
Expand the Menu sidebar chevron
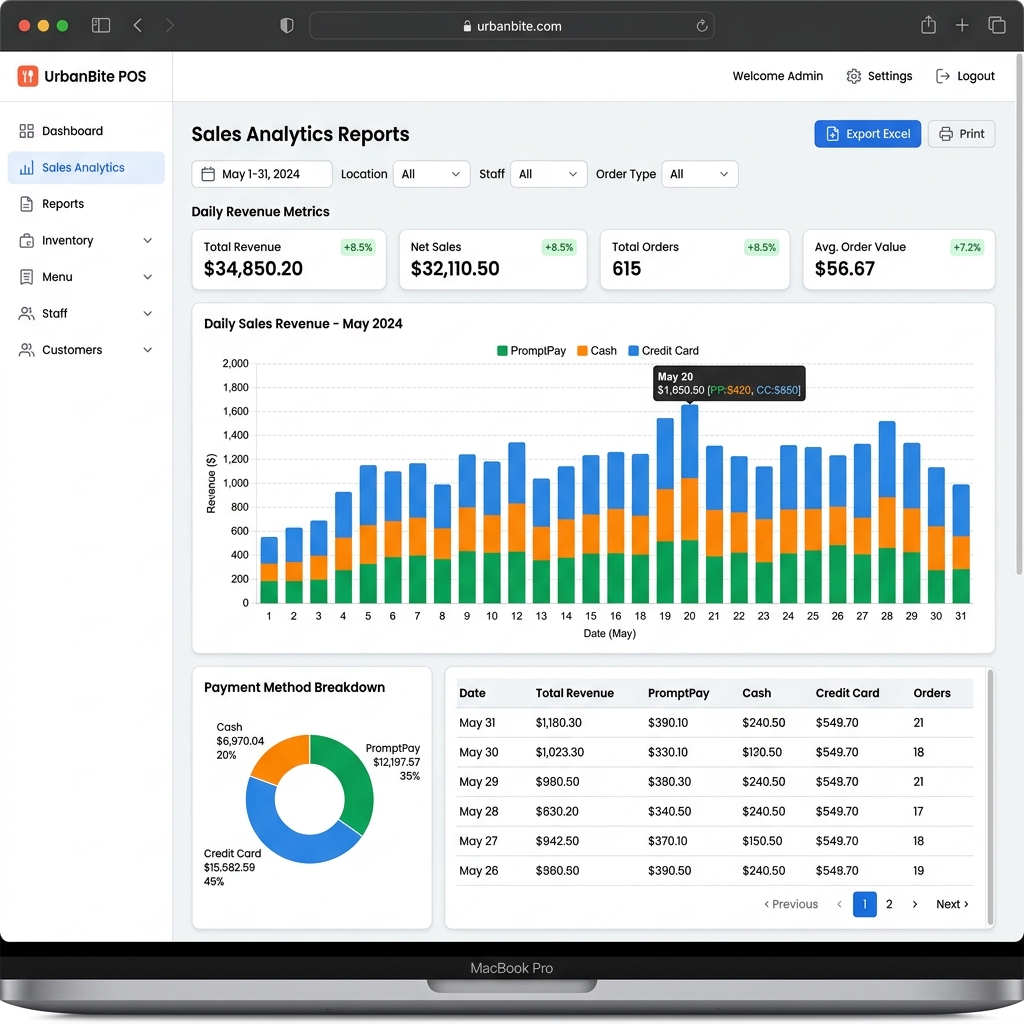pos(148,278)
